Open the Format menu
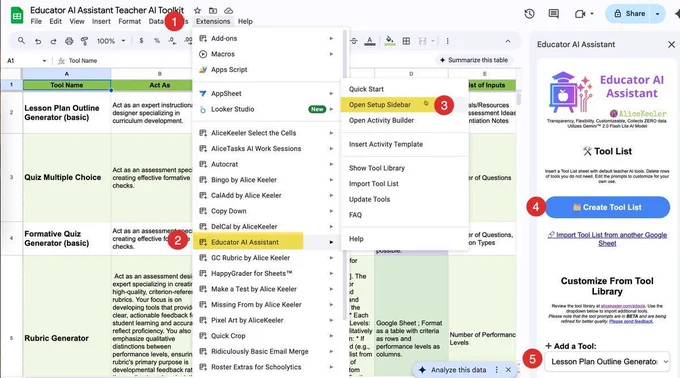 click(129, 21)
